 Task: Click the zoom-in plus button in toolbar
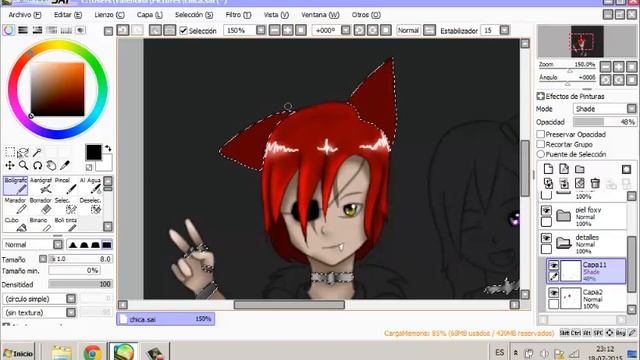point(288,30)
